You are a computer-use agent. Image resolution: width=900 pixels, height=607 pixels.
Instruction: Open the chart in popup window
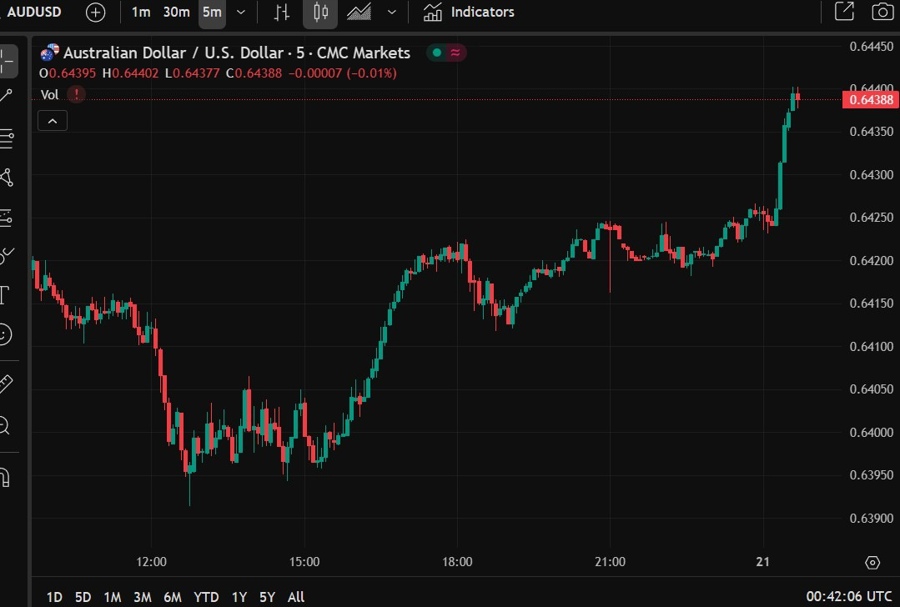click(844, 11)
